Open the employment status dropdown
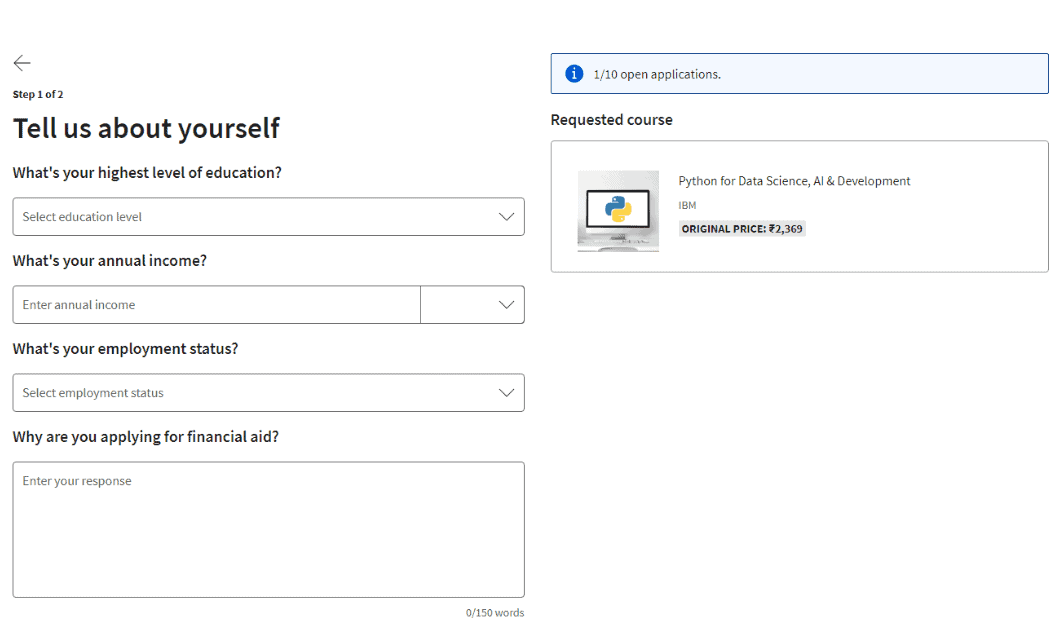 pyautogui.click(x=268, y=392)
